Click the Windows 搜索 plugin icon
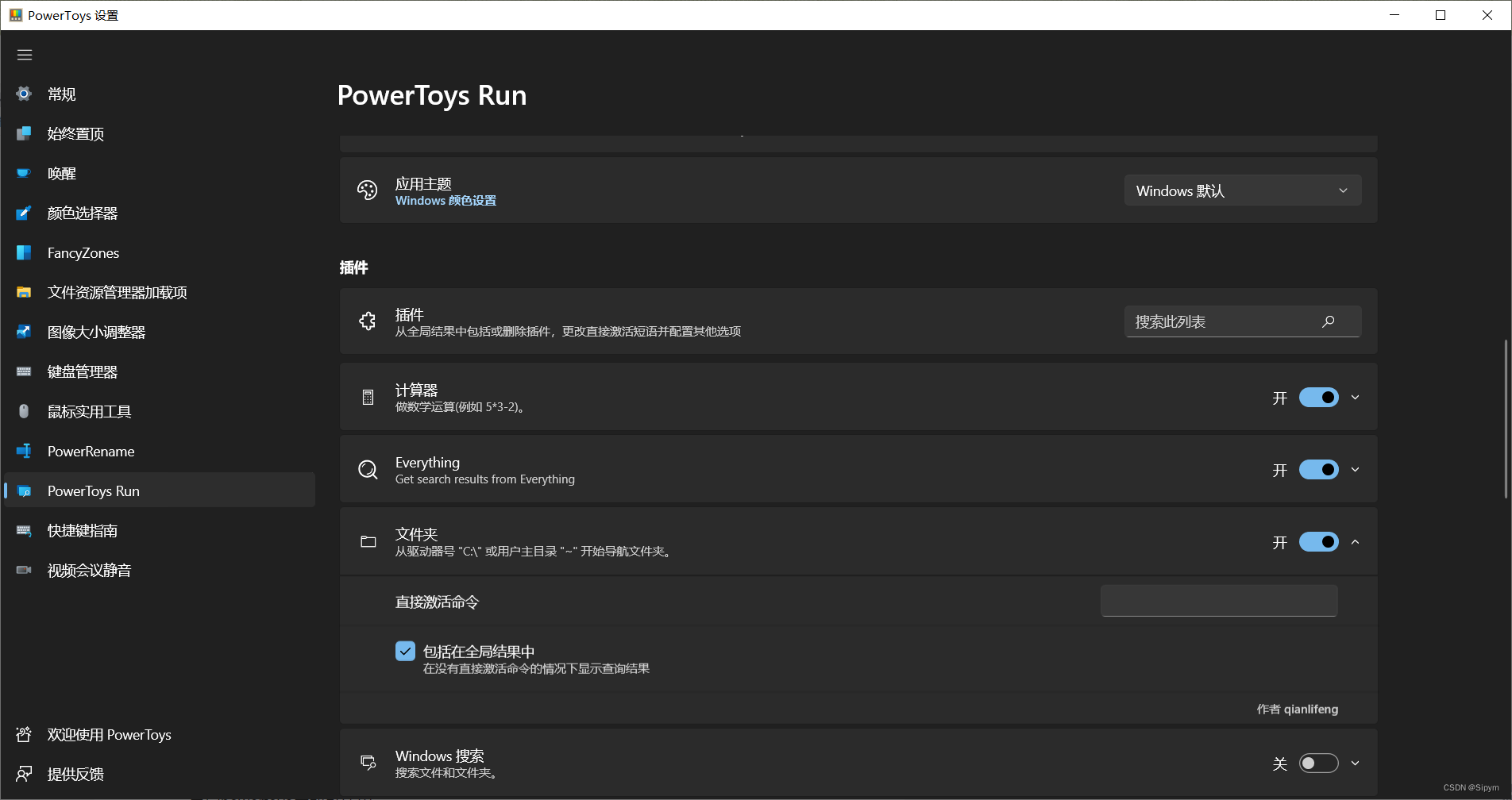This screenshot has height=800, width=1512. pyautogui.click(x=368, y=763)
